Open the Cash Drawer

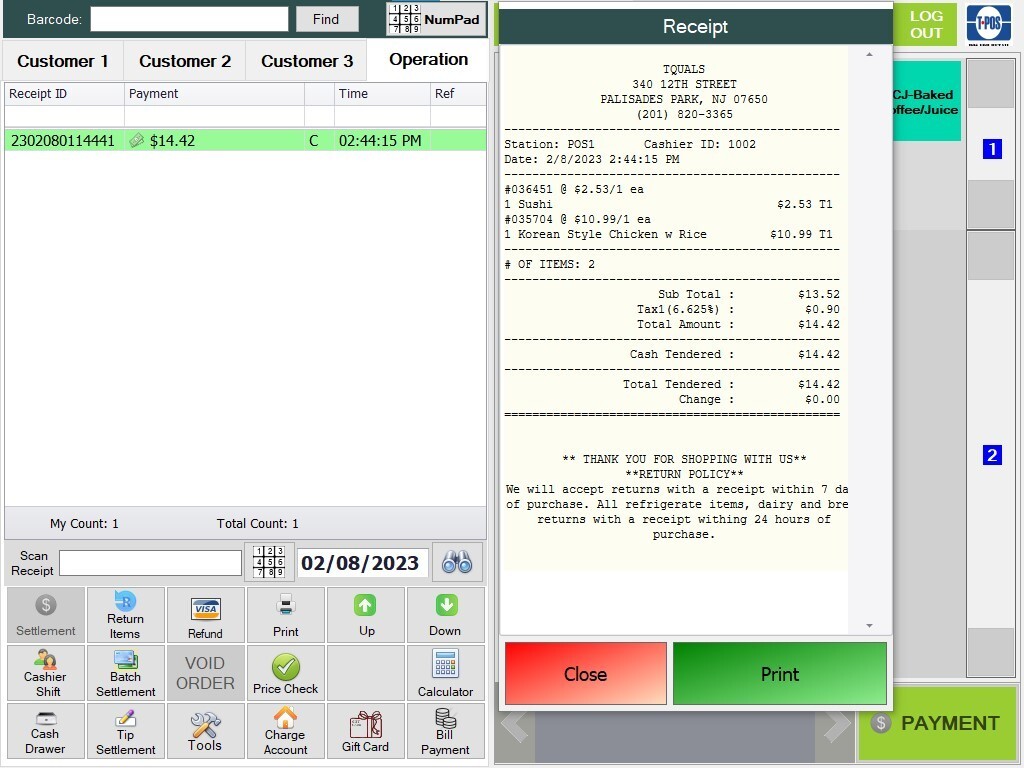[46, 731]
